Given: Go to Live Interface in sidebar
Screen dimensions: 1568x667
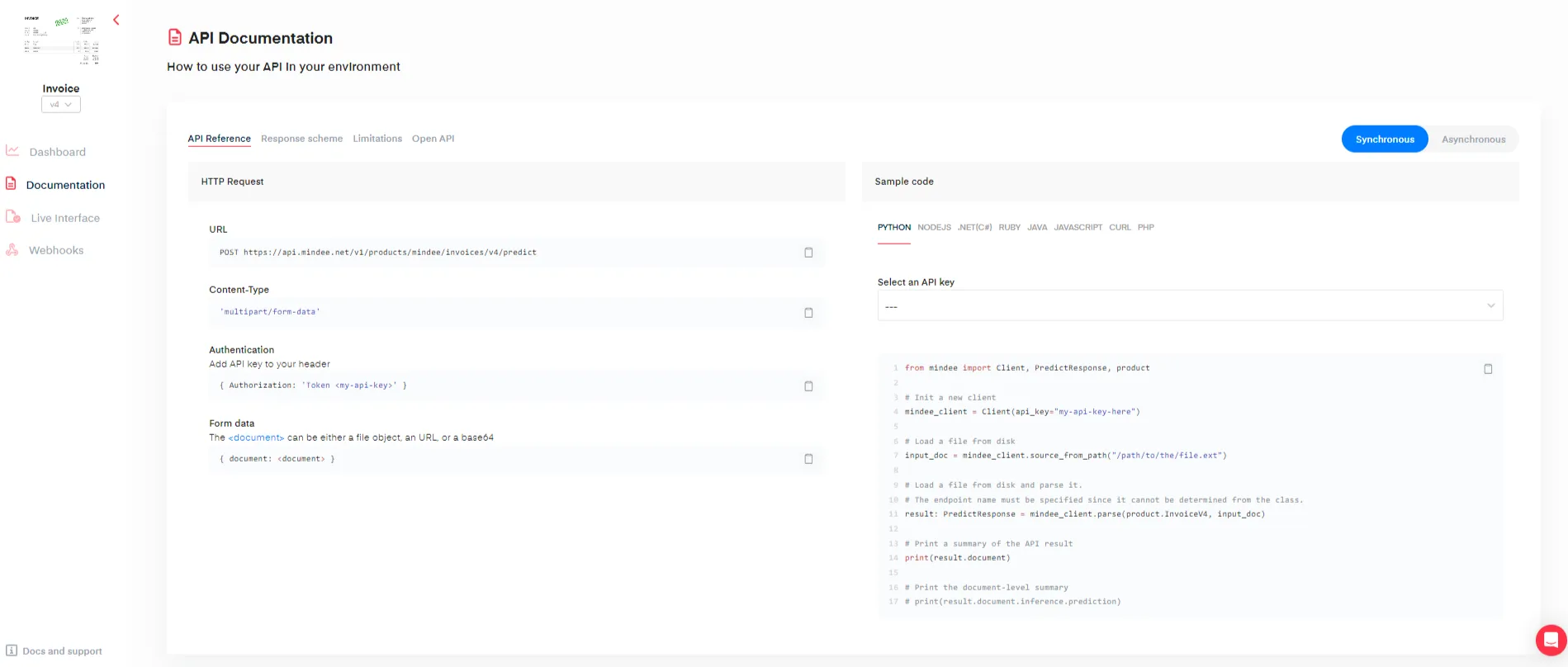Looking at the screenshot, I should pyautogui.click(x=64, y=218).
